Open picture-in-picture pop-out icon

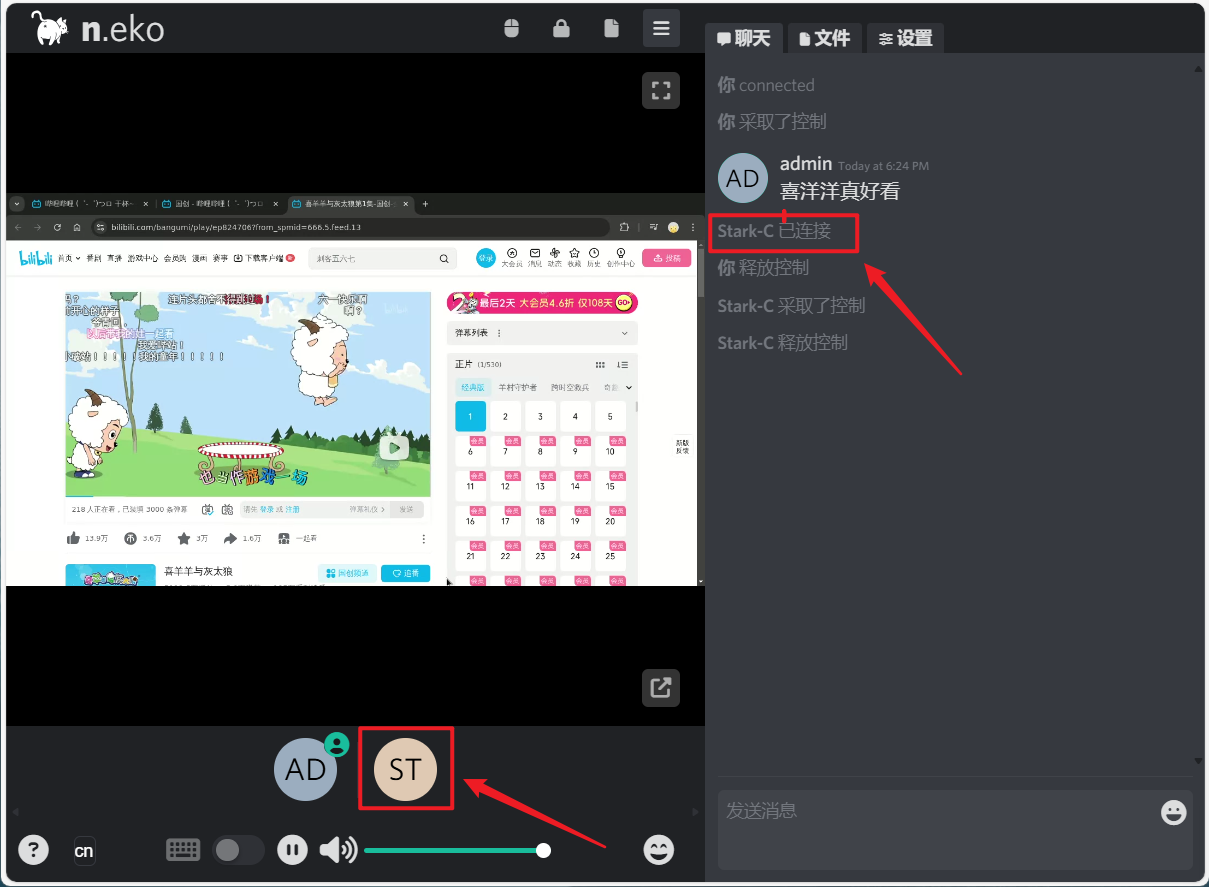[661, 688]
